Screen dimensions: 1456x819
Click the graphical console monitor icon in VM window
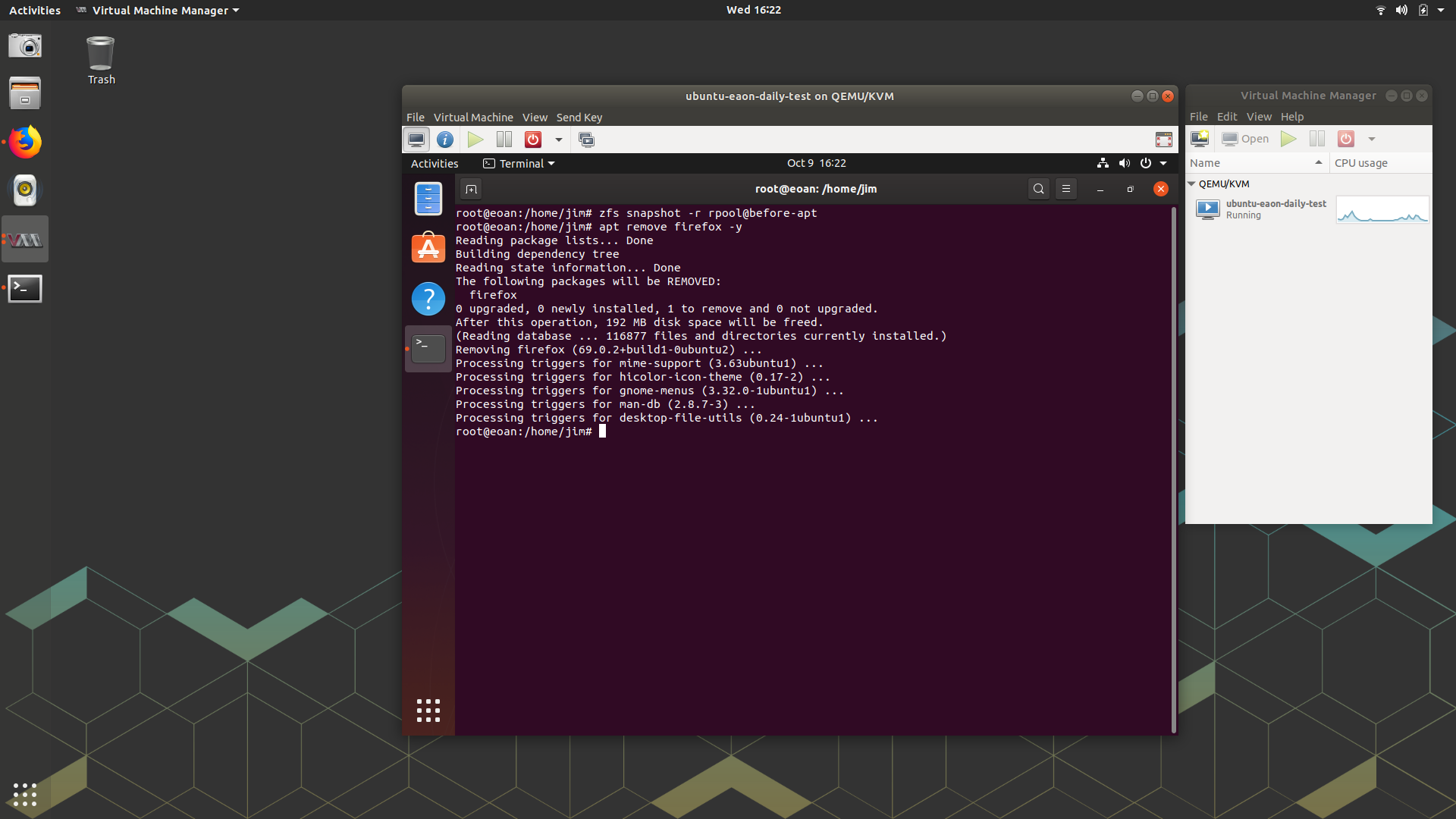(416, 140)
